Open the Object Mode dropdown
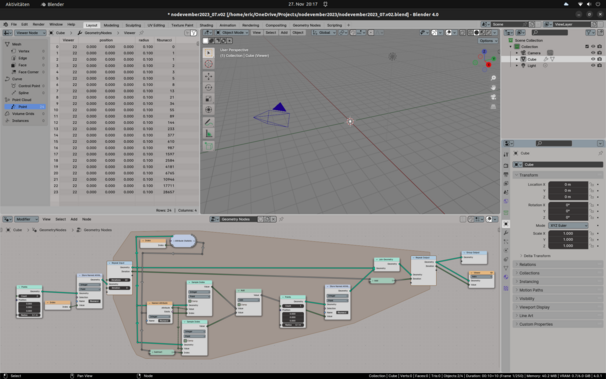This screenshot has height=379, width=606. pos(232,32)
